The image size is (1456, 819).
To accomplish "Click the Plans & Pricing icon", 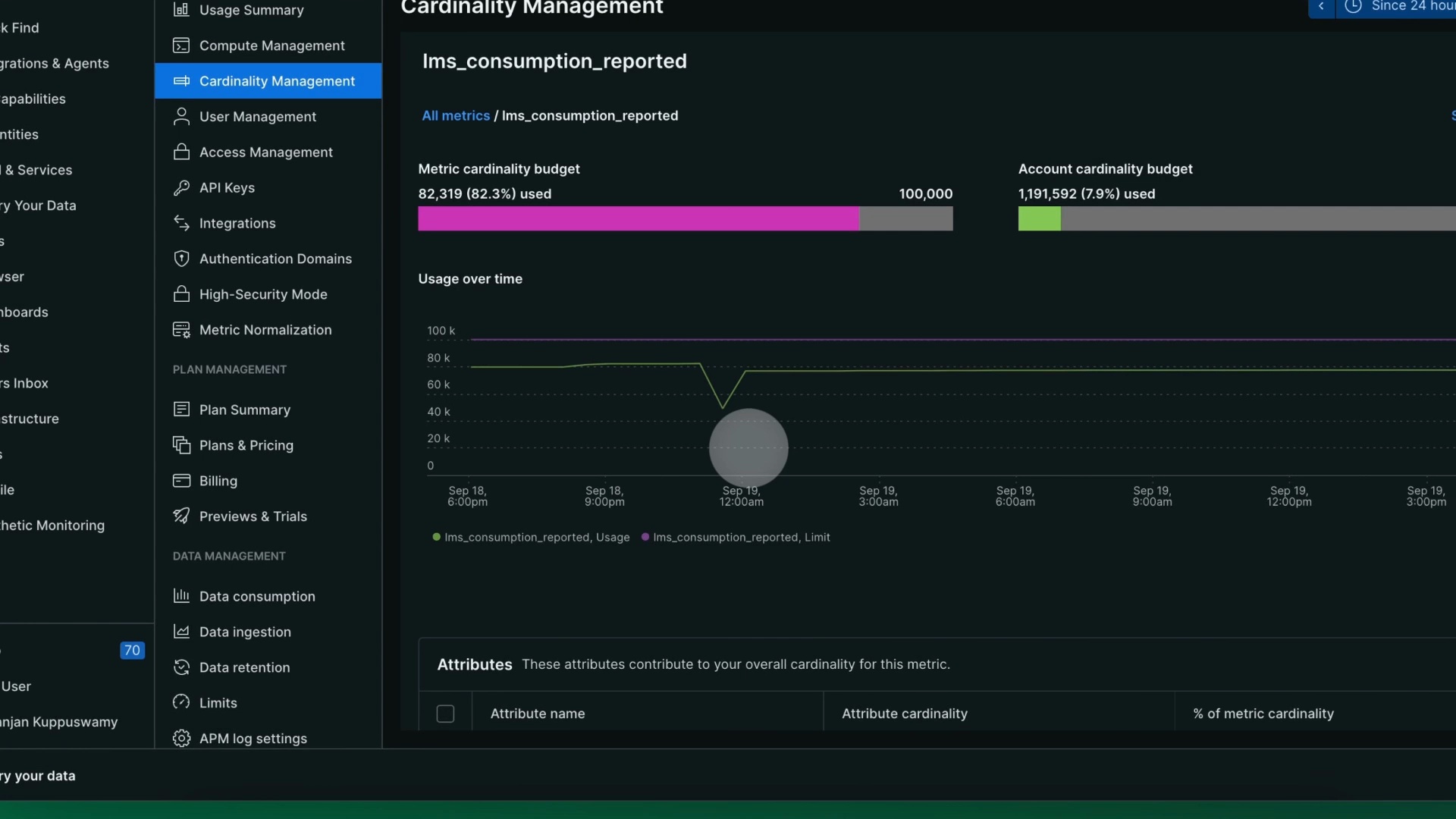I will pyautogui.click(x=181, y=445).
